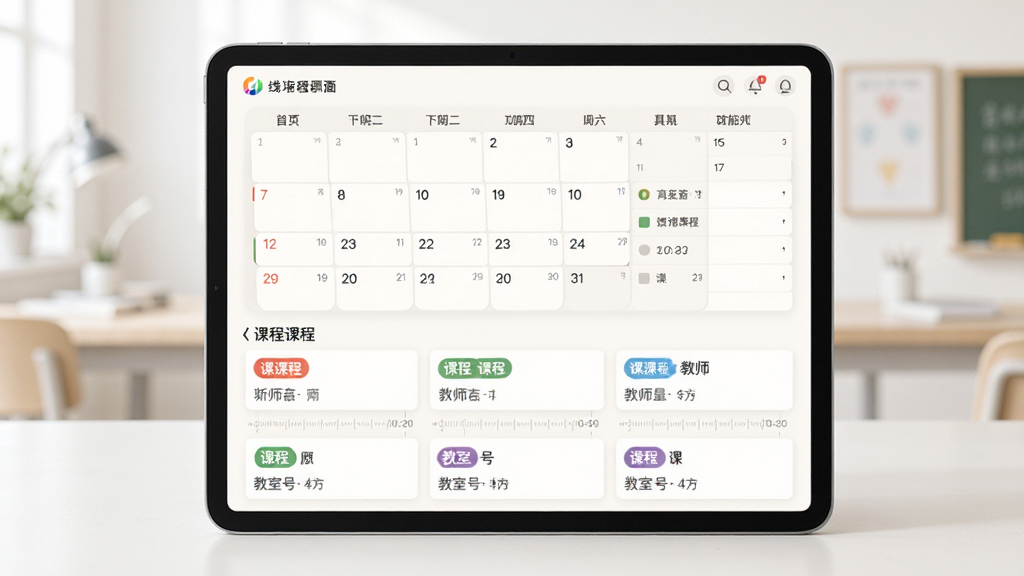The height and width of the screenshot is (576, 1024).
Task: Expand the arrow in the gray square row
Action: (784, 278)
